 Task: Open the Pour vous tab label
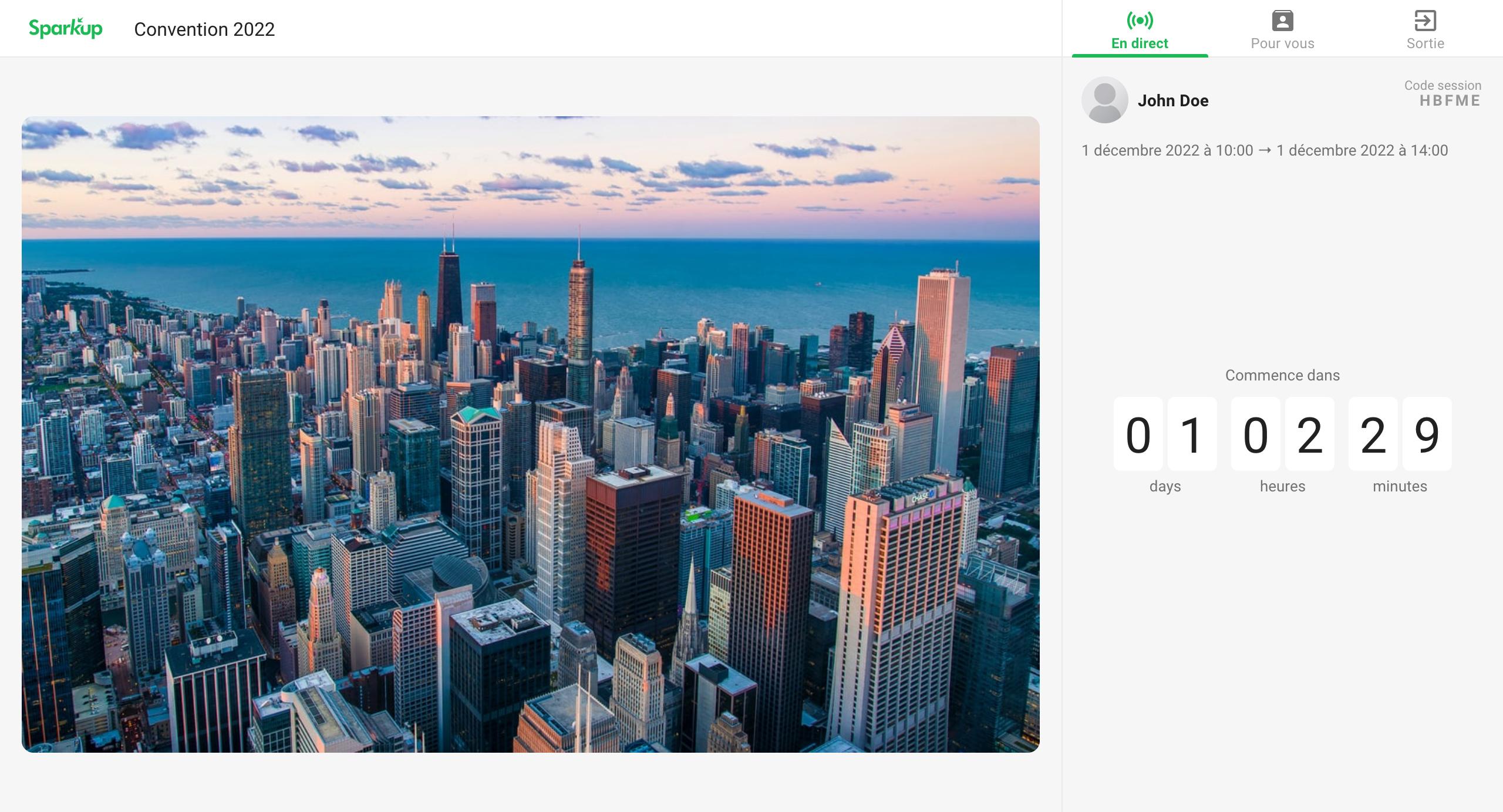click(x=1282, y=43)
